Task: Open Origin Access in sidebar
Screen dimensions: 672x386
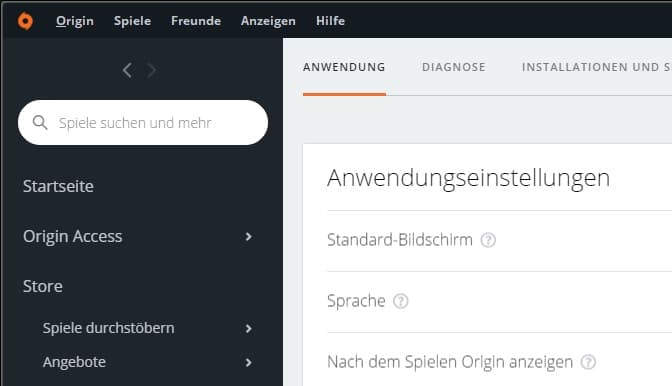Action: point(73,236)
